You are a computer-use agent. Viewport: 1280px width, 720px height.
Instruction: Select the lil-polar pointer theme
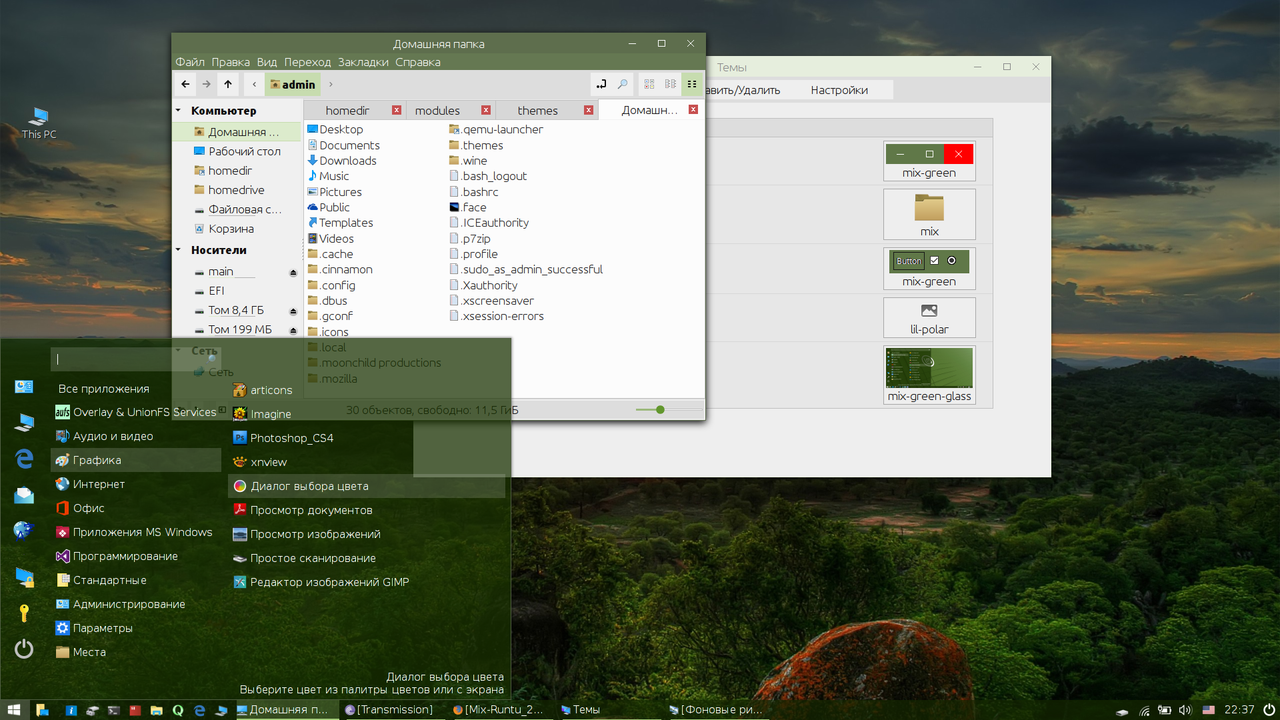pos(929,317)
